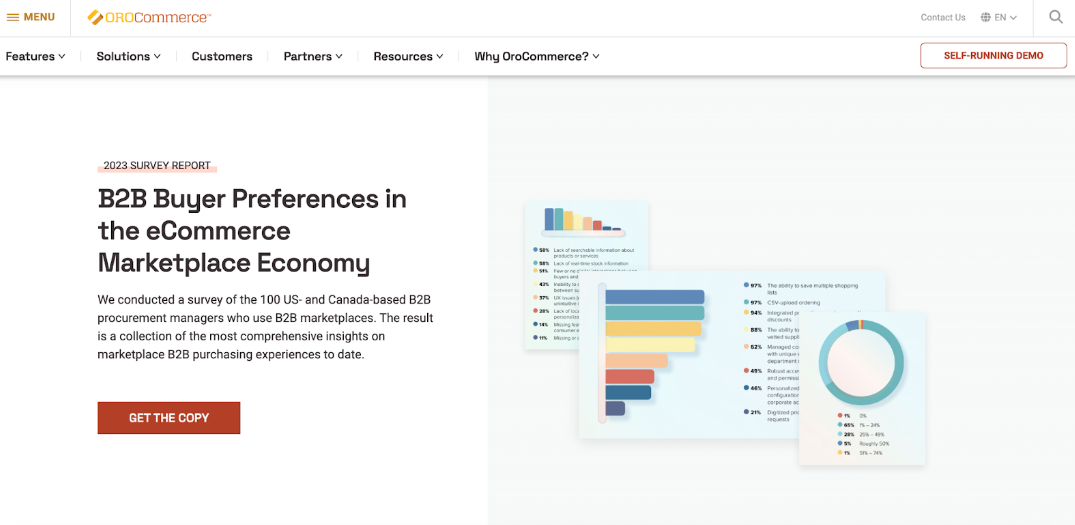Expand the Why OroCommerce? menu

pyautogui.click(x=538, y=56)
